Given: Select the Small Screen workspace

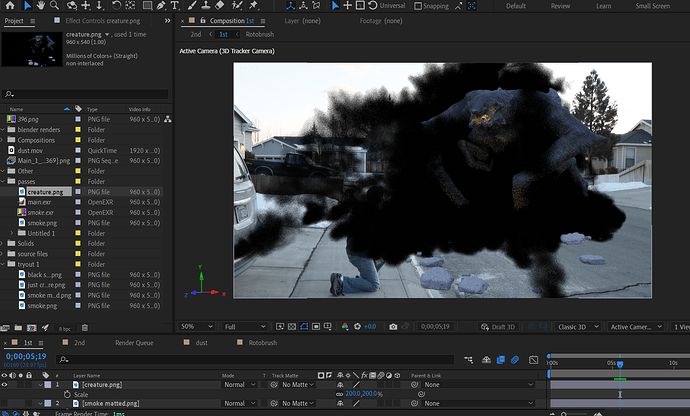Looking at the screenshot, I should coord(653,6).
